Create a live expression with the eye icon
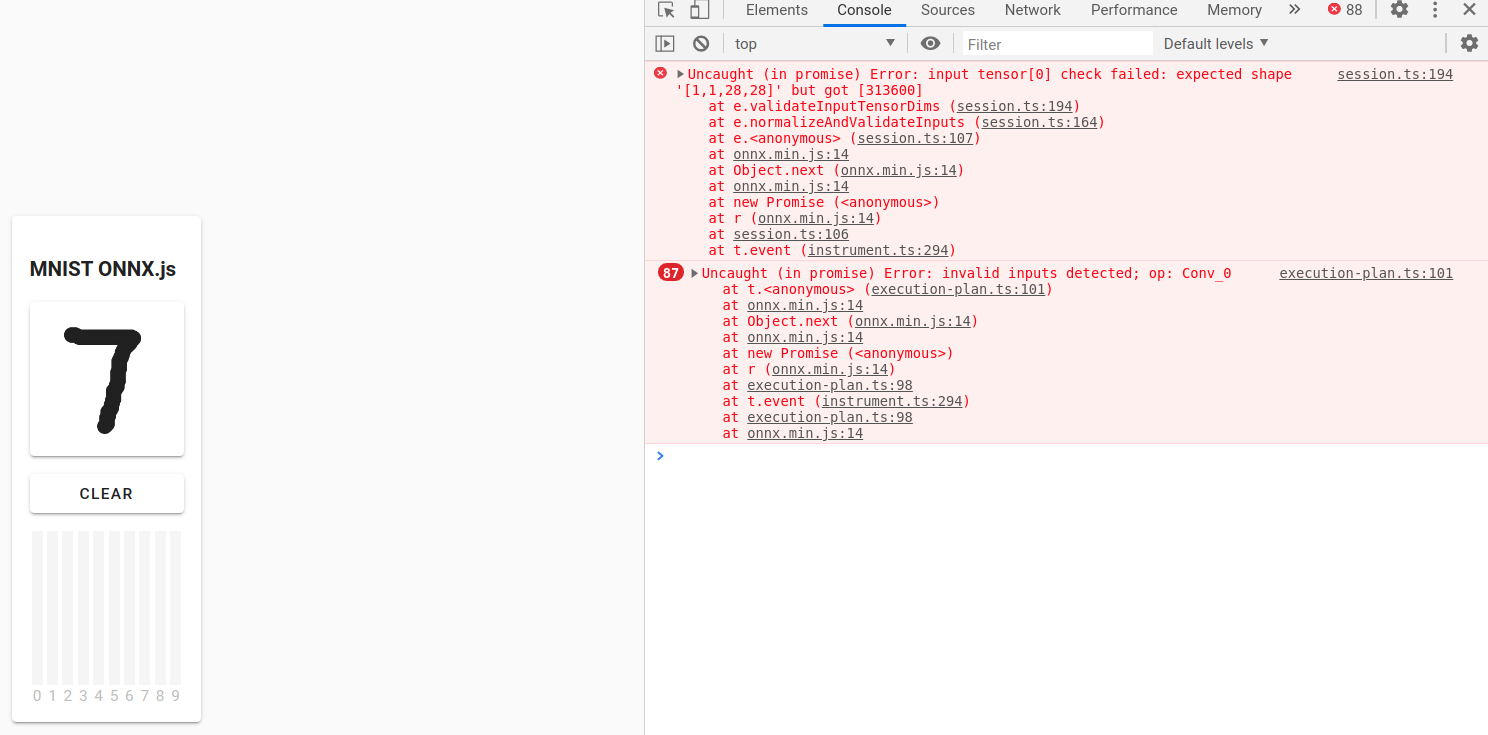Screen dimensions: 1488x735 930,43
